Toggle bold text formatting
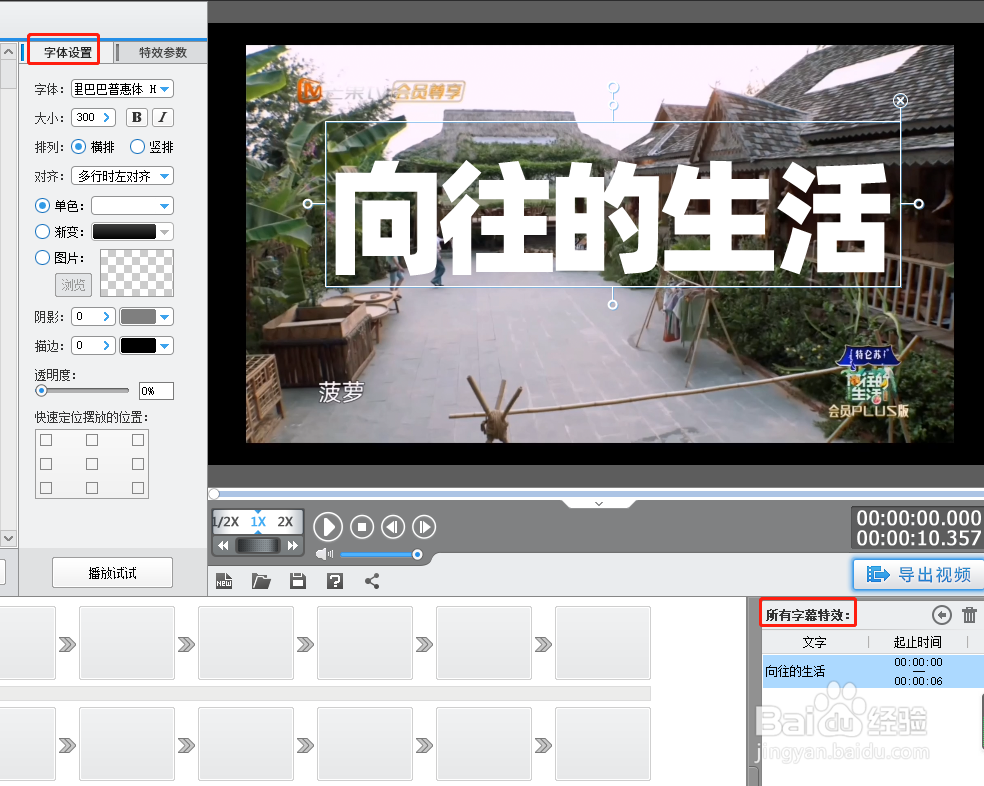The height and width of the screenshot is (786, 984). click(x=137, y=117)
